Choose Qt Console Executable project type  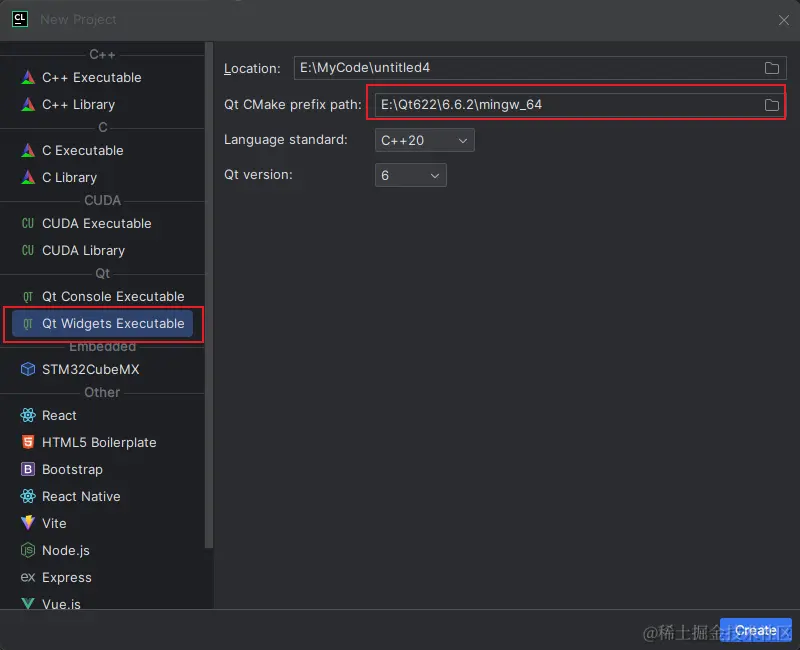click(x=103, y=296)
